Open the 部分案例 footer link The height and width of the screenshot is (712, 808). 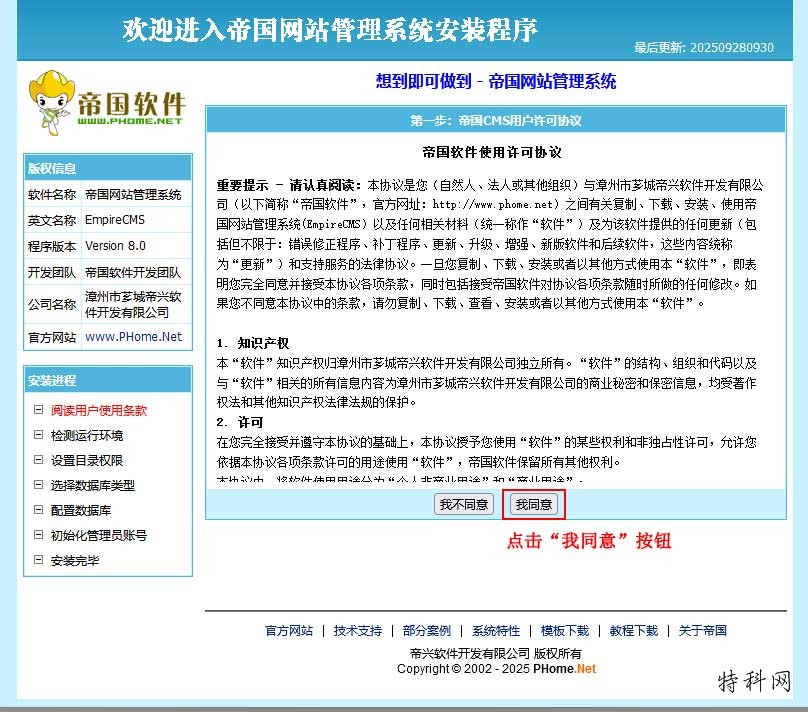427,631
